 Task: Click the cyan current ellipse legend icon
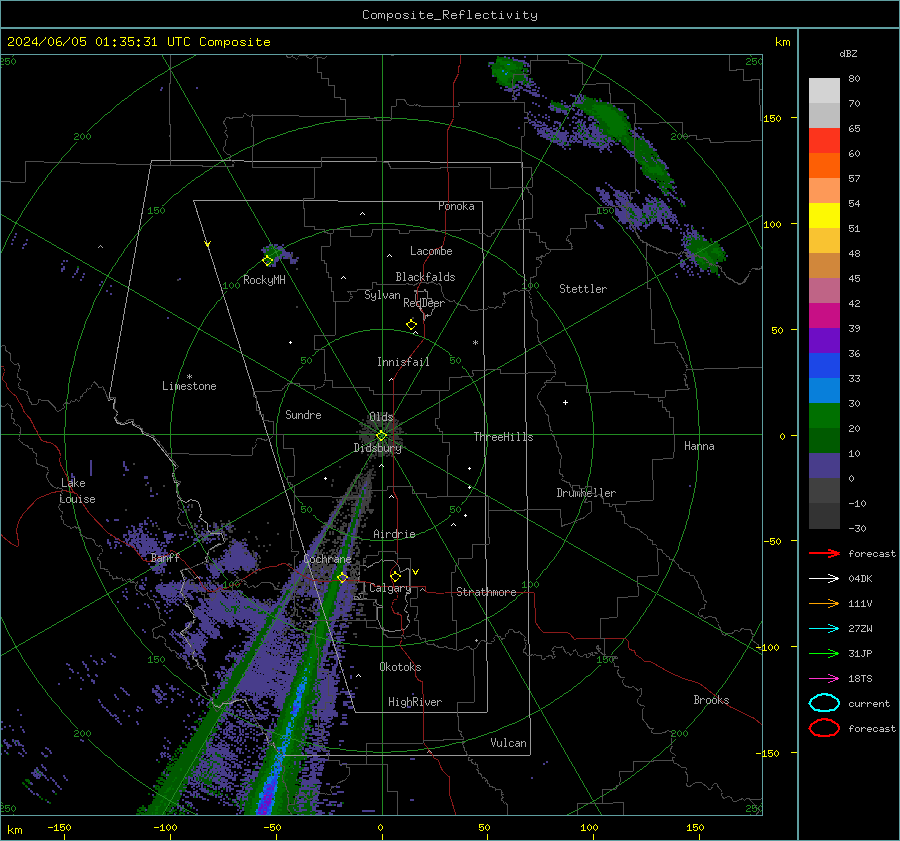824,703
